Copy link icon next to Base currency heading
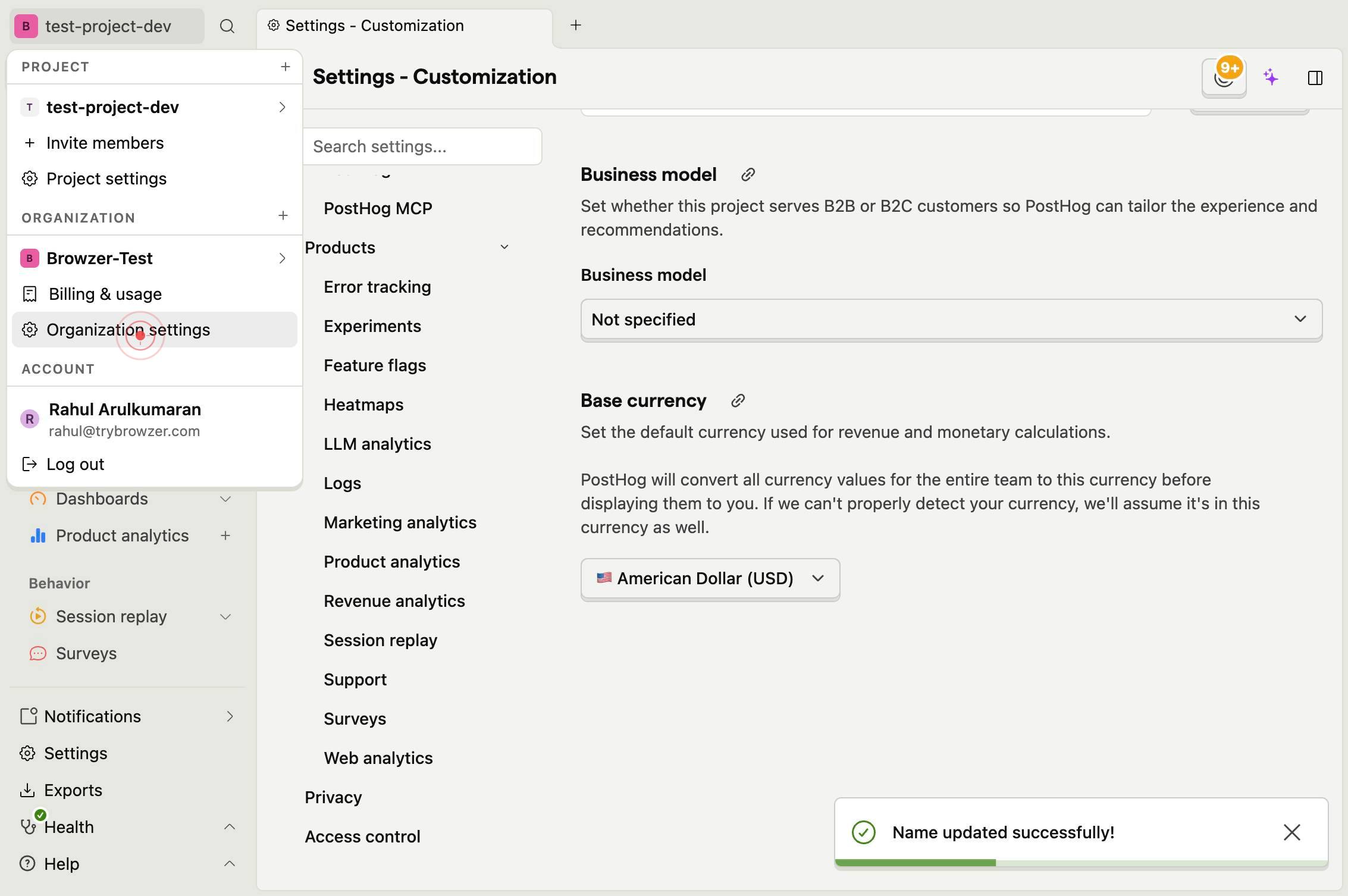Viewport: 1348px width, 896px height. (x=738, y=400)
